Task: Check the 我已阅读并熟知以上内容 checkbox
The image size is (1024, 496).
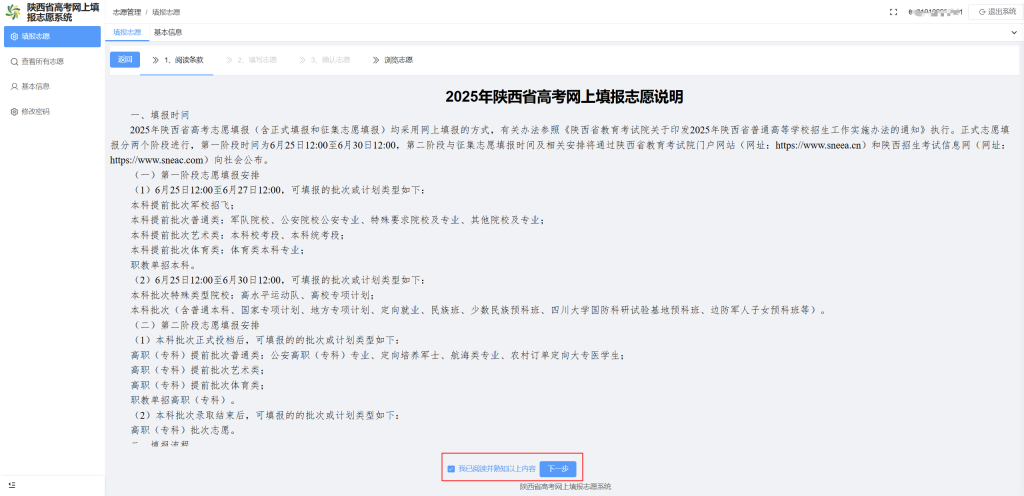Action: (x=451, y=468)
